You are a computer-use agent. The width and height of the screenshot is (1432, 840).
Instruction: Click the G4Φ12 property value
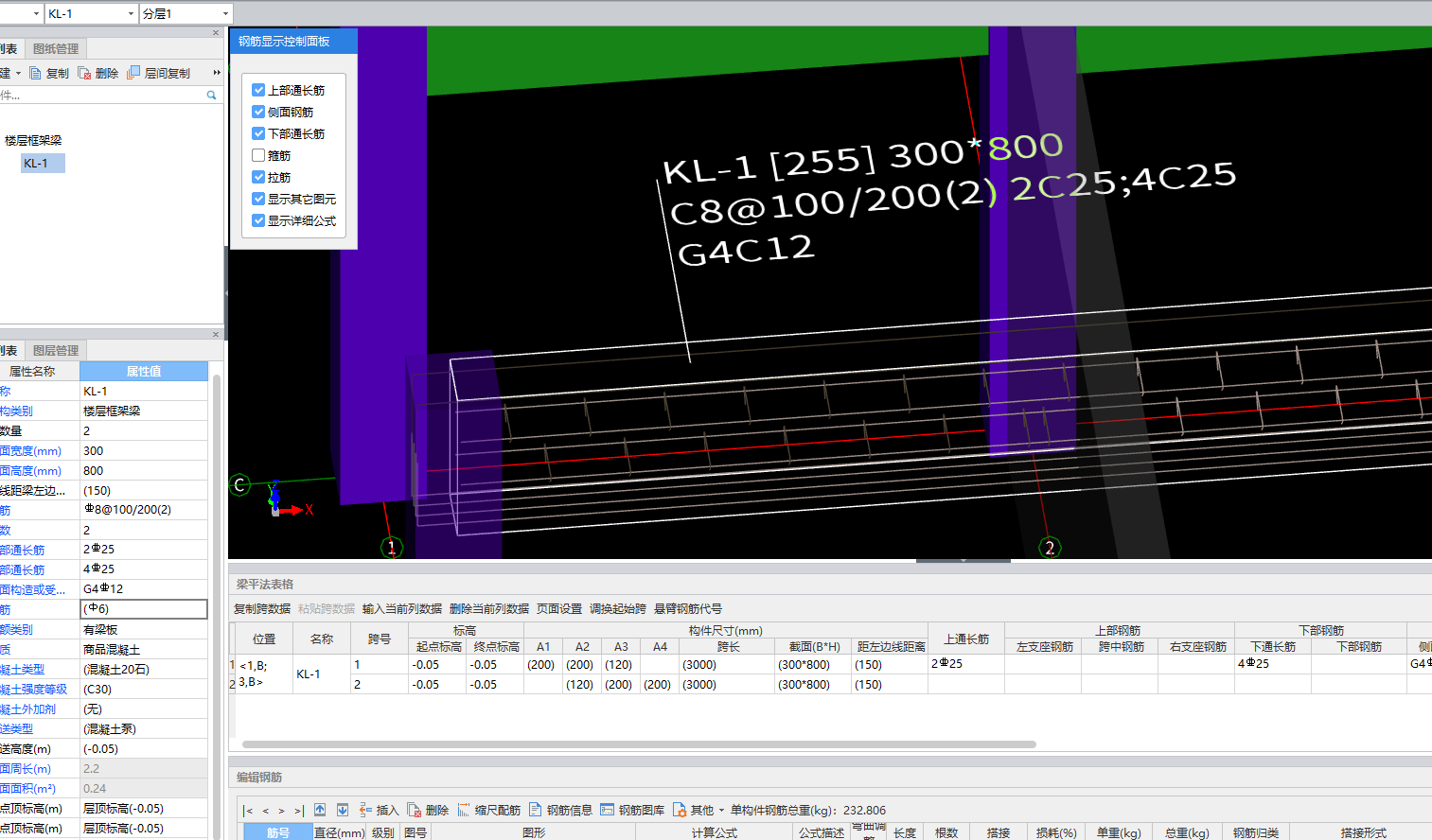click(144, 588)
